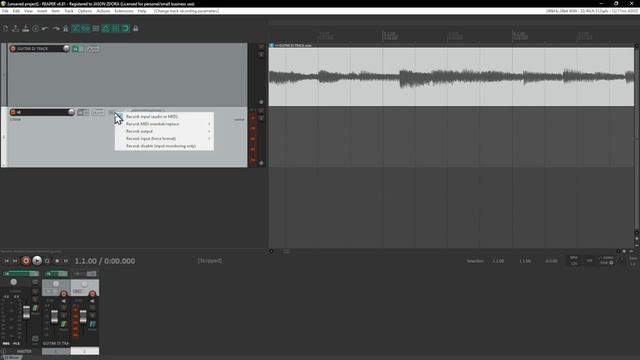Choose Record: input (audio or MIDI)
This screenshot has width=640, height=360.
coord(164,116)
